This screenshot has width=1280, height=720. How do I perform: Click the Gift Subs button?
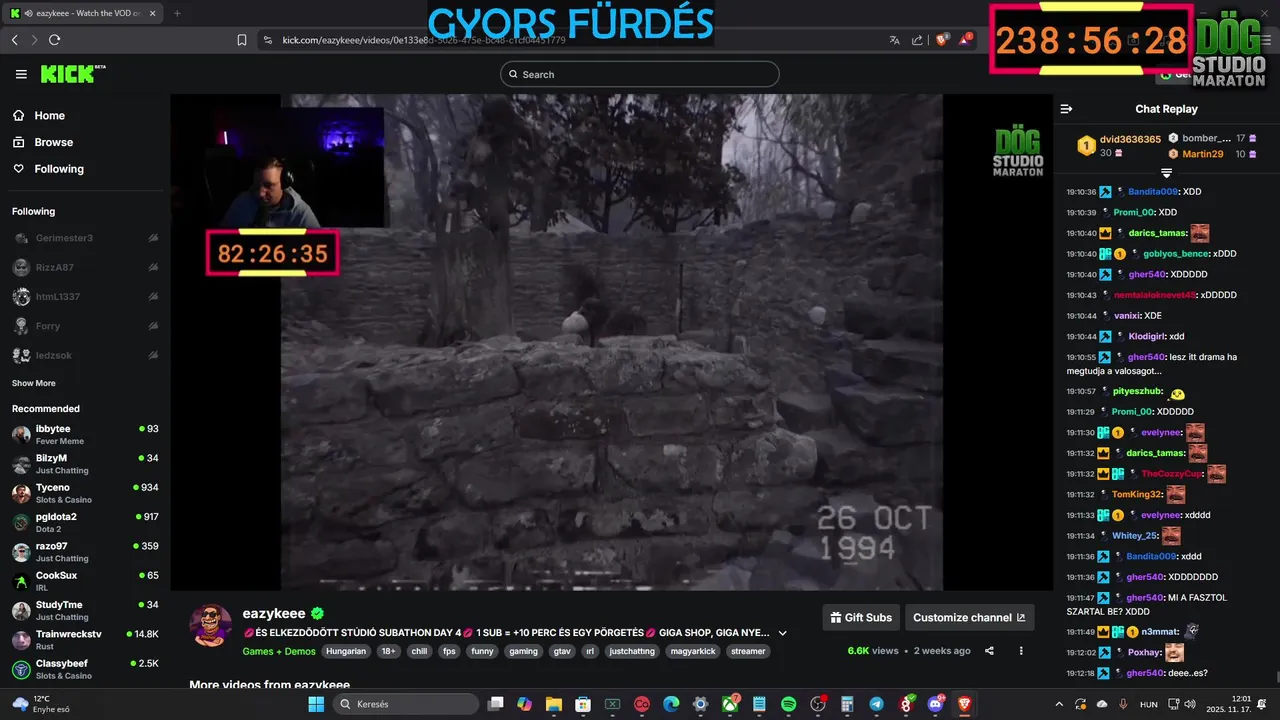click(860, 617)
